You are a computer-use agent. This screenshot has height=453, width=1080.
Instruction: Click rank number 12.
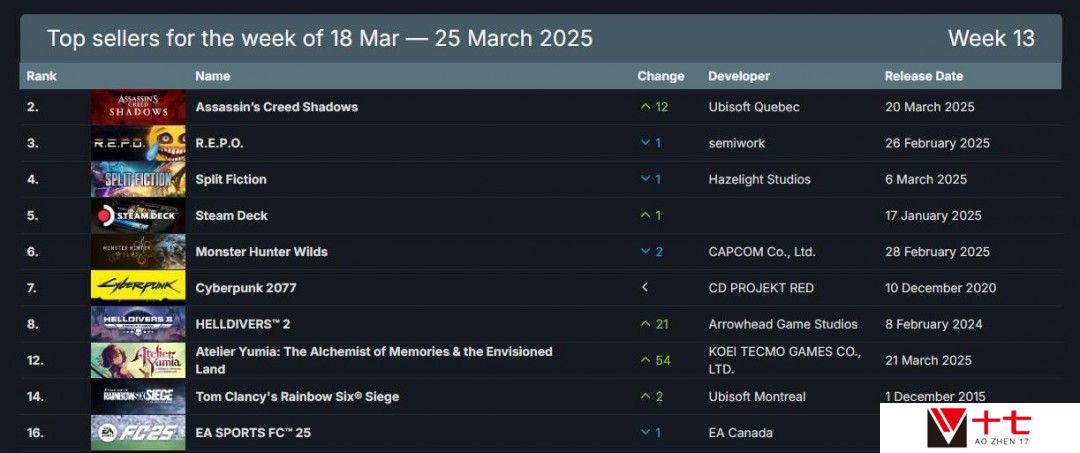pyautogui.click(x=35, y=360)
